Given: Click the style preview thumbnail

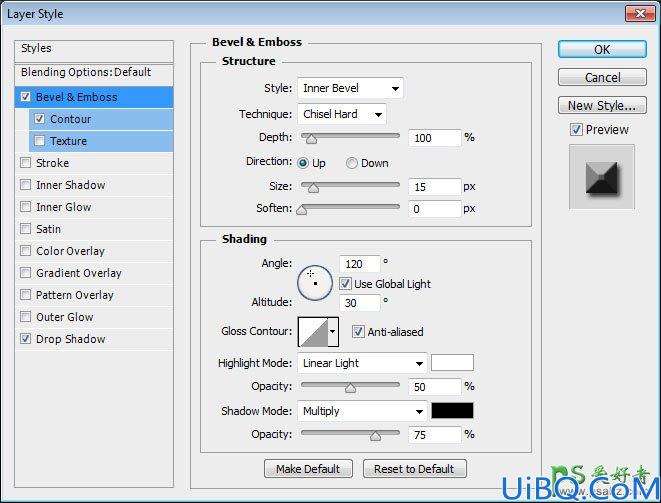Looking at the screenshot, I should 602,177.
